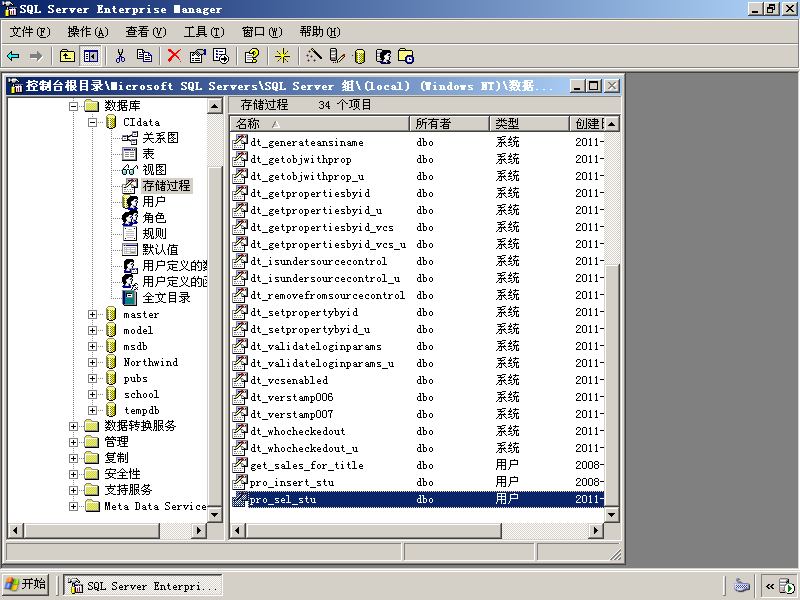Expand the 安全性 folder
This screenshot has height=600, width=800.
pyautogui.click(x=73, y=474)
